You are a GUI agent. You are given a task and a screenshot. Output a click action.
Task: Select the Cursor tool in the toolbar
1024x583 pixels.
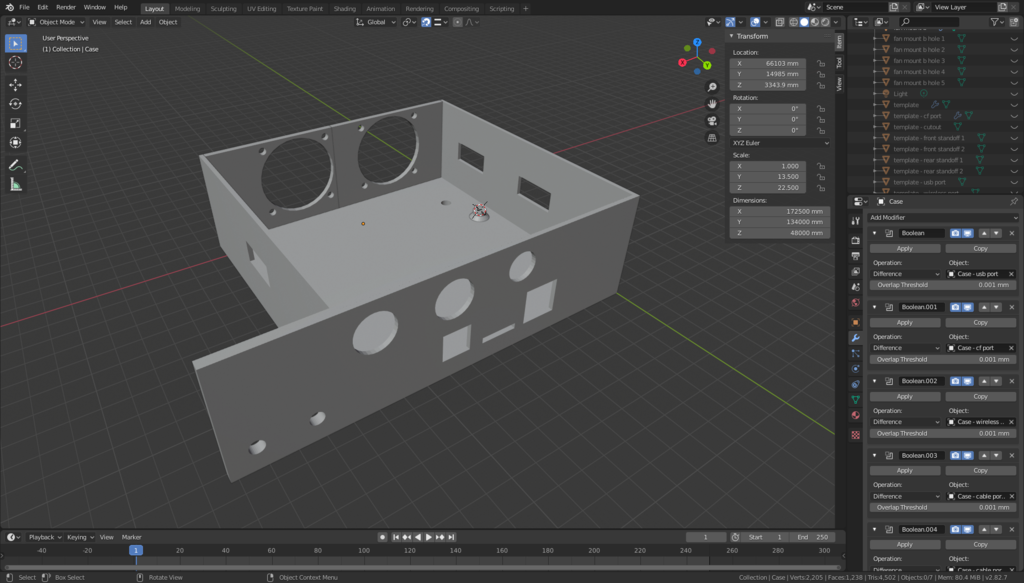[16, 62]
